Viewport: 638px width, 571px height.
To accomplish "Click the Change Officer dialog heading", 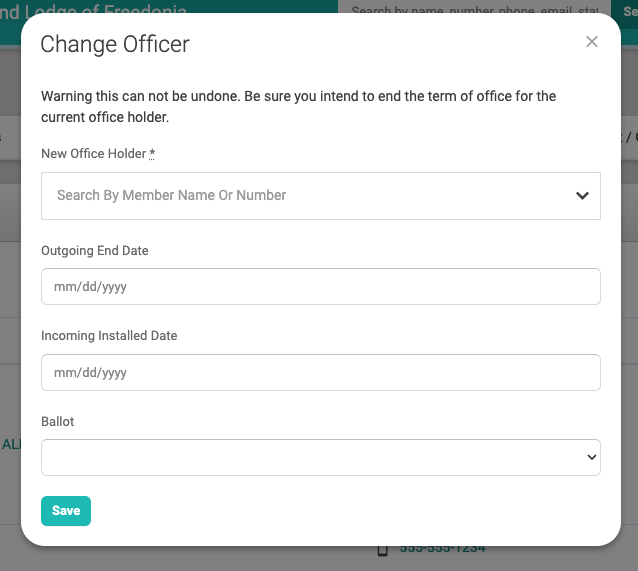I will tap(115, 44).
